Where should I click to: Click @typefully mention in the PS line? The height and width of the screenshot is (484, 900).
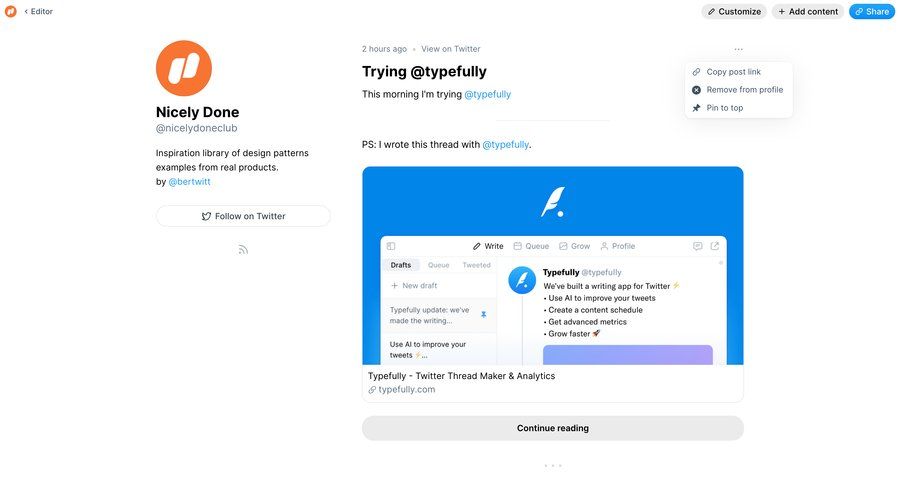505,145
